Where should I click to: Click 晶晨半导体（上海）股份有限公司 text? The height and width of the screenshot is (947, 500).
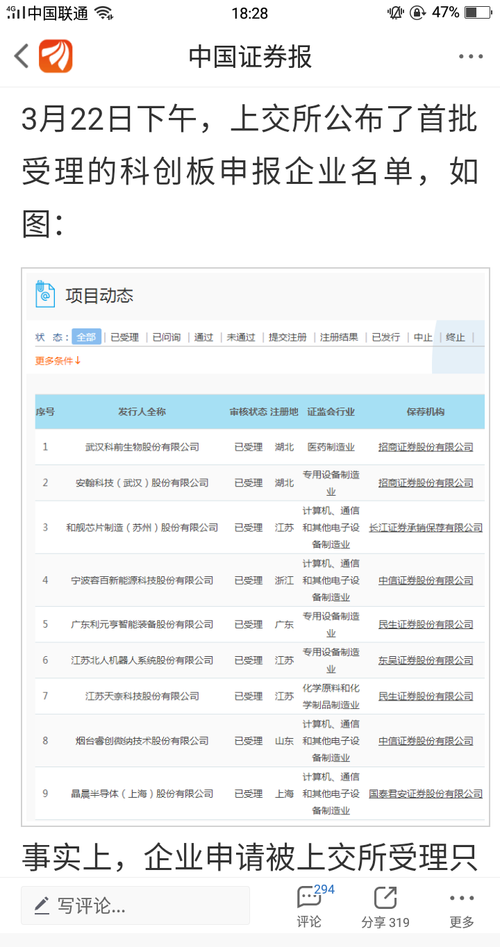point(142,794)
